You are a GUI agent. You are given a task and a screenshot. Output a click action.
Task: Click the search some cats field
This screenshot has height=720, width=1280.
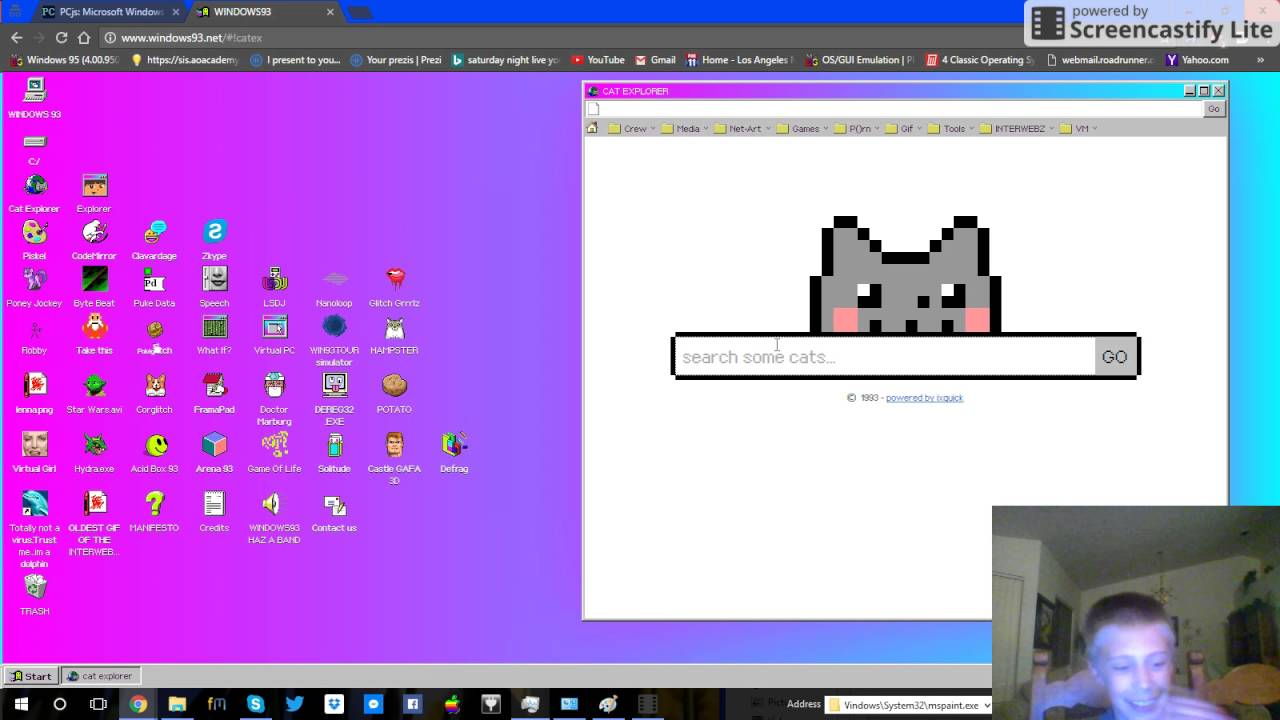click(885, 357)
